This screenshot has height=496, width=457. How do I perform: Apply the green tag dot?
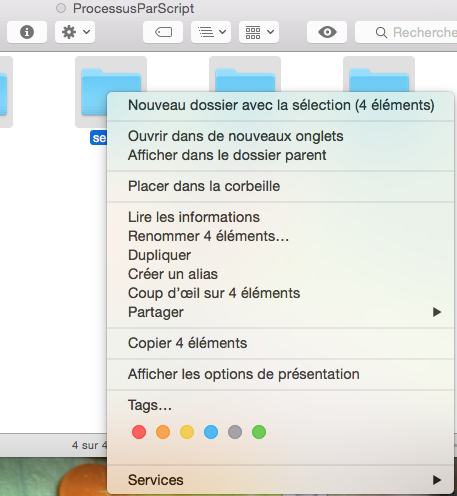pos(259,432)
